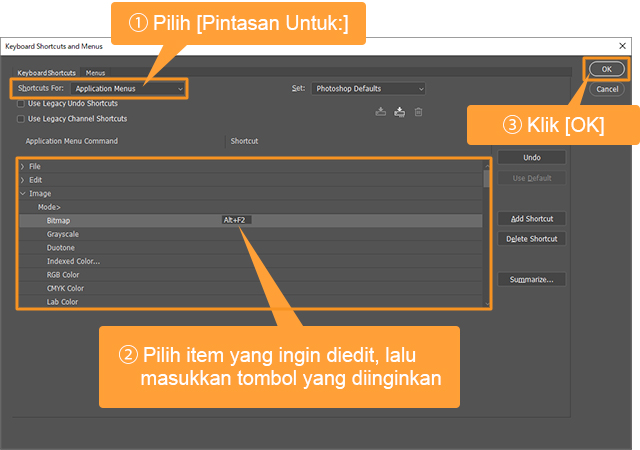
Task: Click the Add Shortcut button
Action: click(532, 219)
